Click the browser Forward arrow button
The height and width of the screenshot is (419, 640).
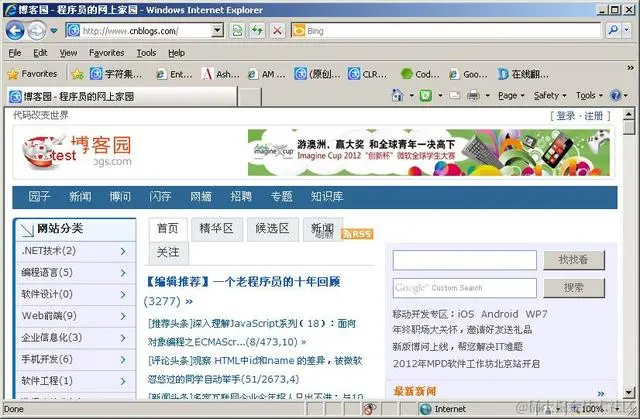[x=37, y=31]
